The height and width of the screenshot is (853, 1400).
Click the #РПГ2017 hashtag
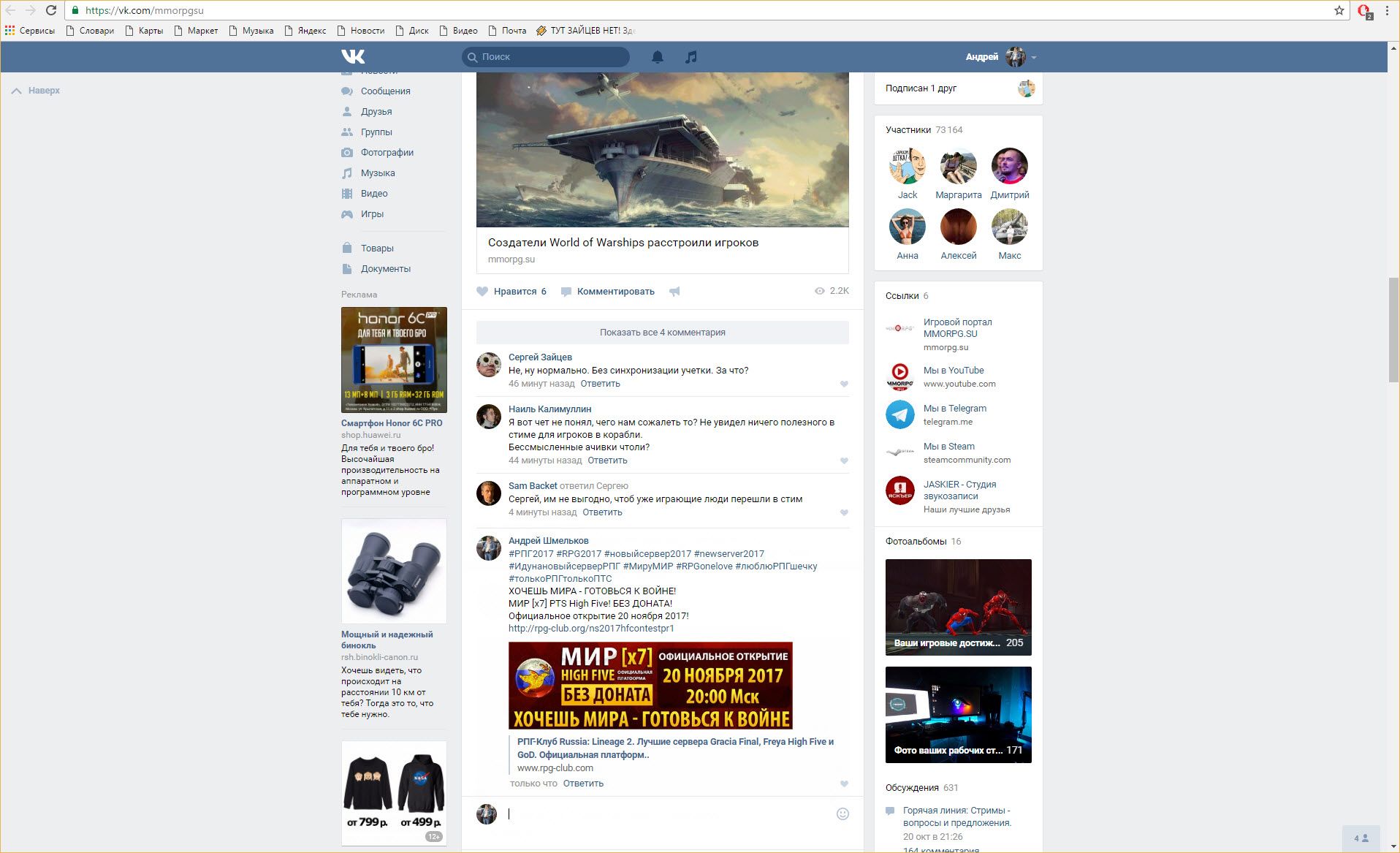coord(531,554)
